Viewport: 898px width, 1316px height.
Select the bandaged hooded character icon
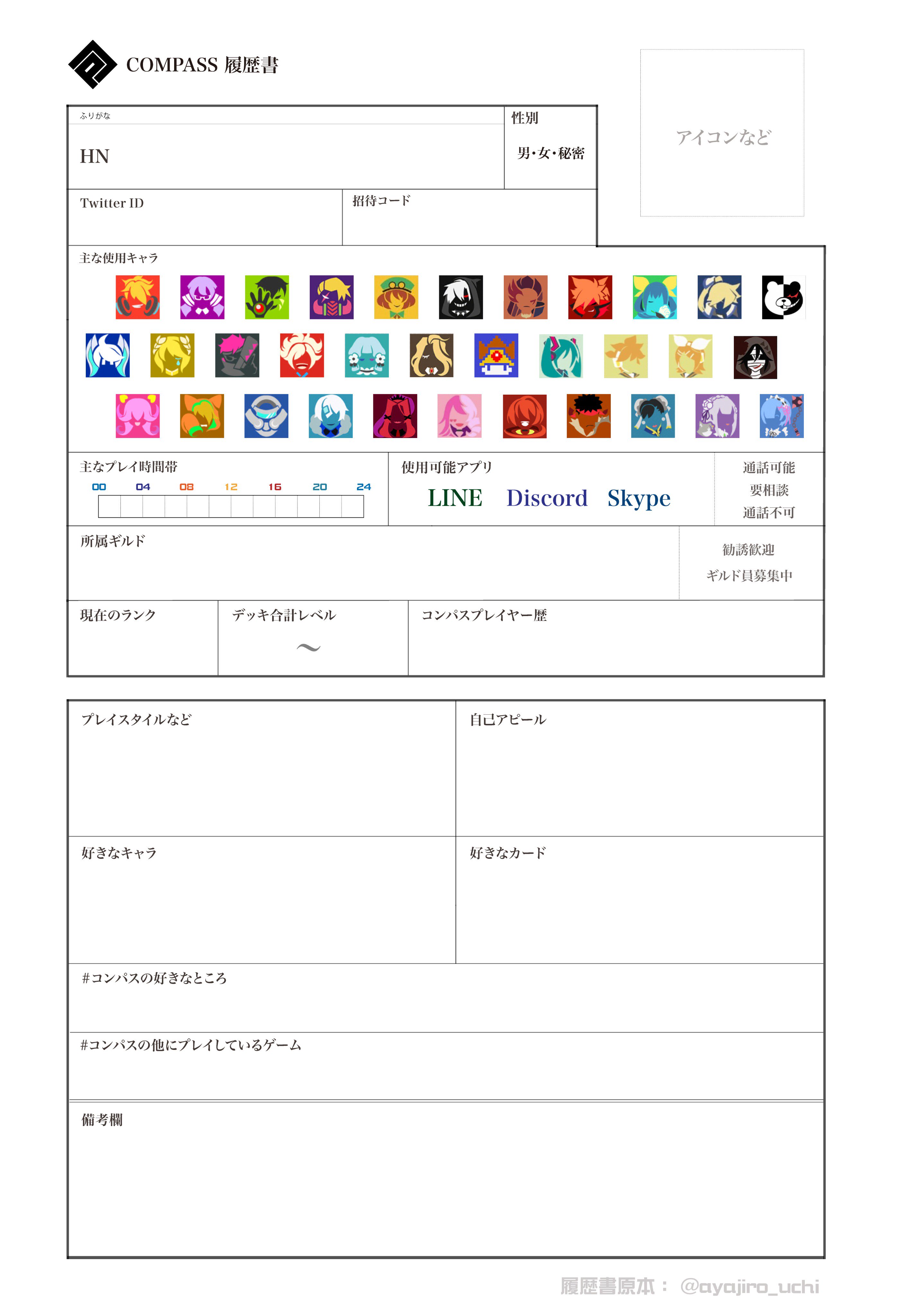755,357
